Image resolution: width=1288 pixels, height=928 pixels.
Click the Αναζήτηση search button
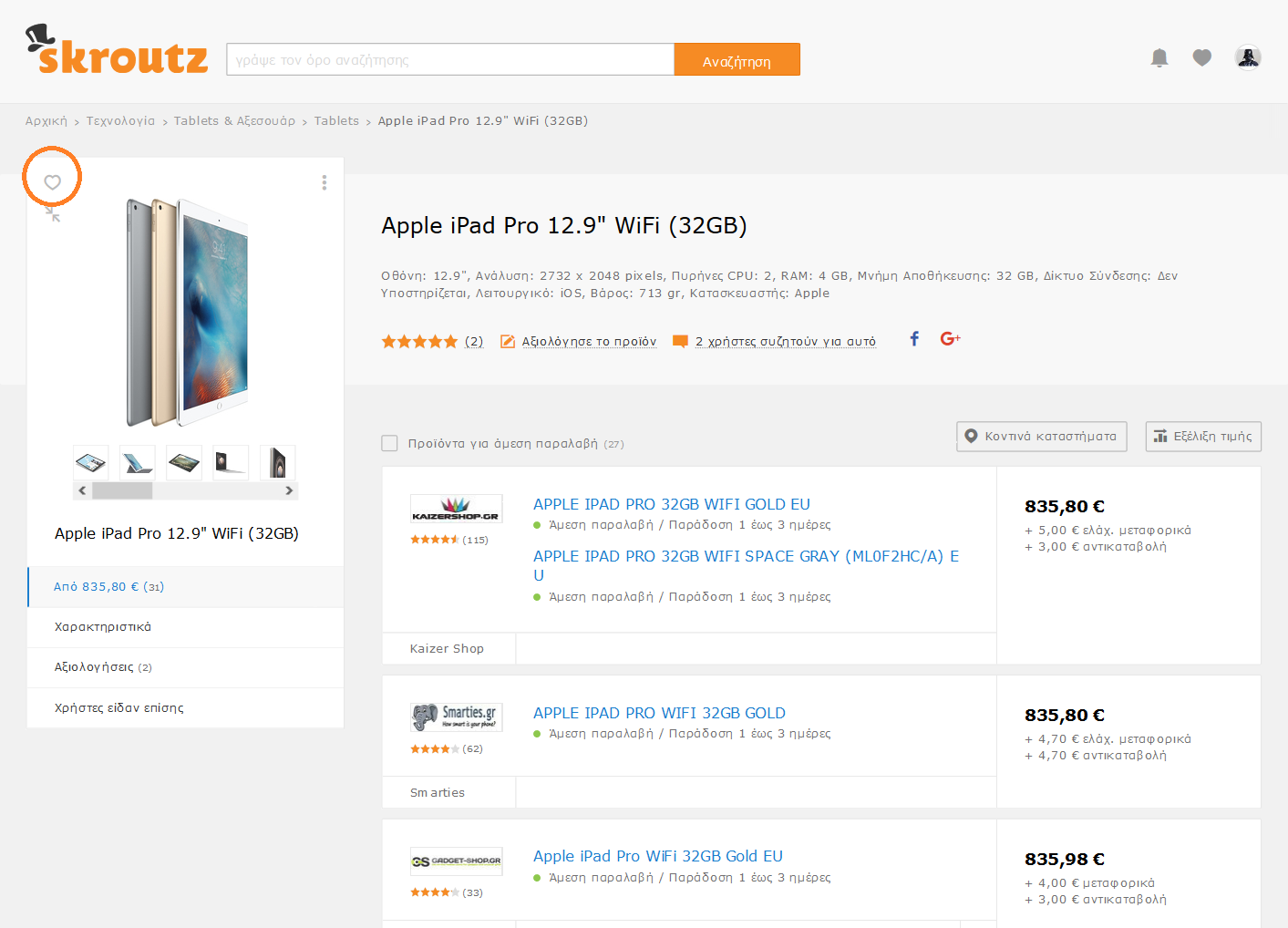737,59
